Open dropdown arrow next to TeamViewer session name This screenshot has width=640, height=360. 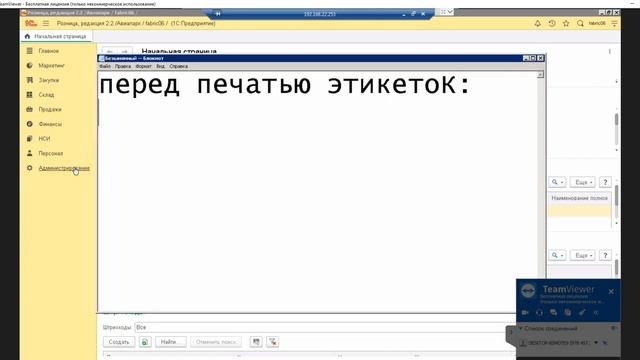[596, 342]
